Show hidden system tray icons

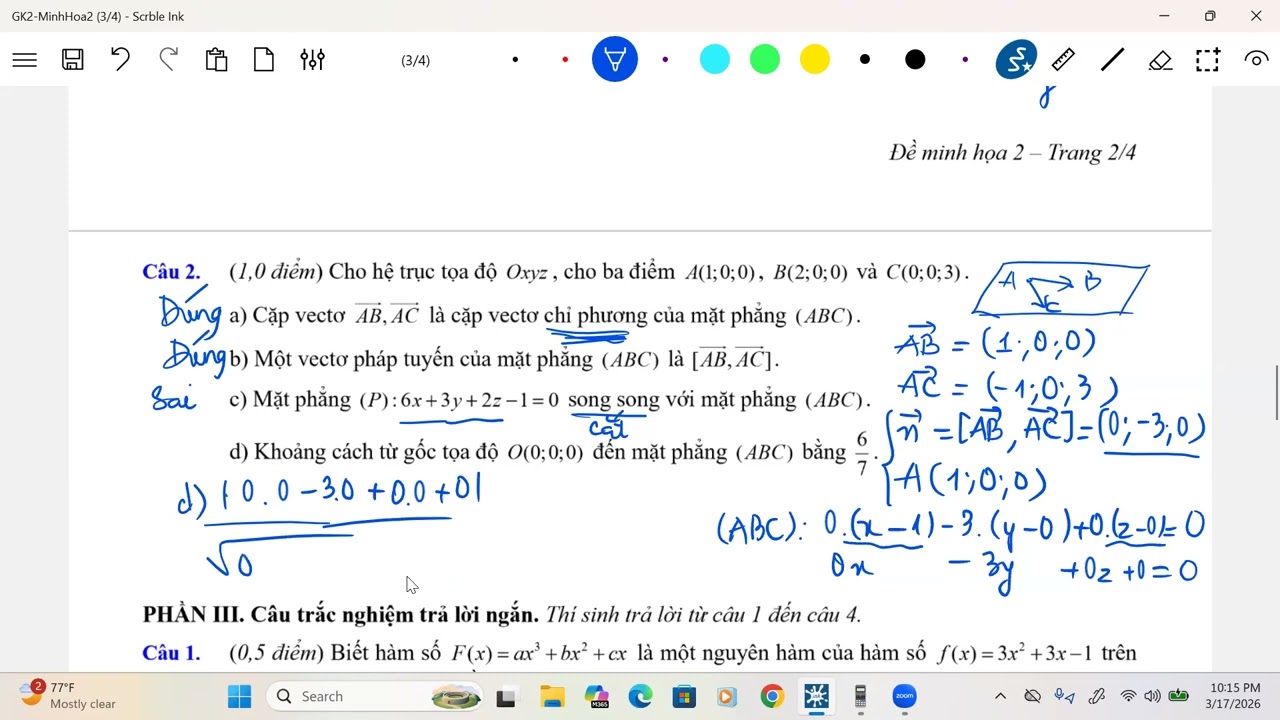coord(1000,696)
